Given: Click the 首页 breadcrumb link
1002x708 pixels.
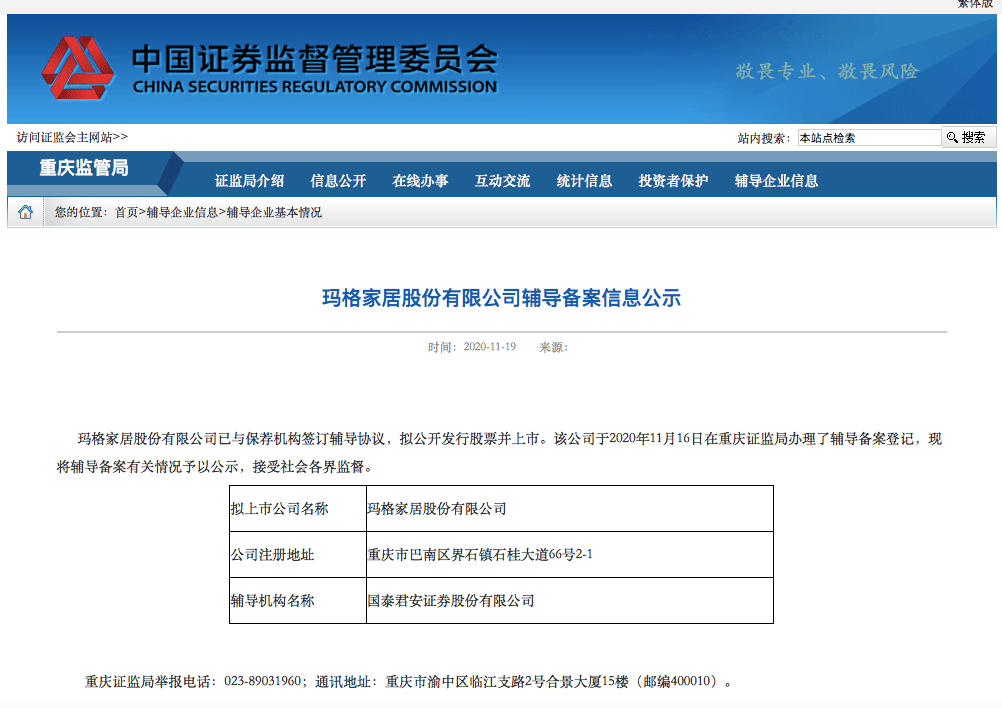Looking at the screenshot, I should click(126, 213).
